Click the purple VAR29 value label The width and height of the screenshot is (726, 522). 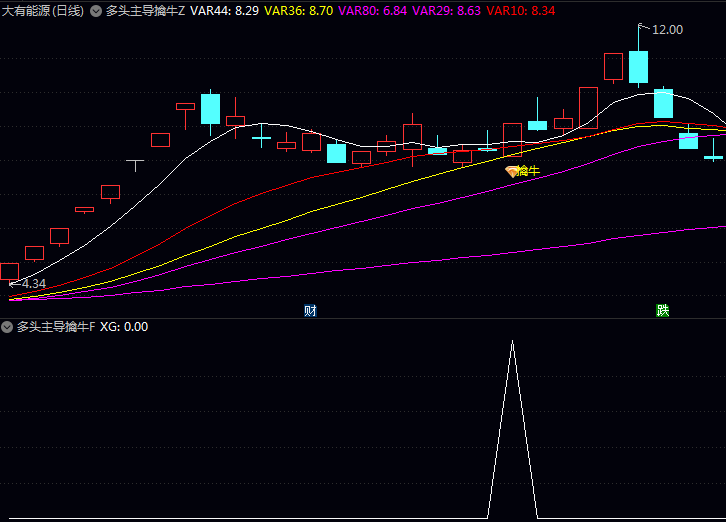[446, 11]
